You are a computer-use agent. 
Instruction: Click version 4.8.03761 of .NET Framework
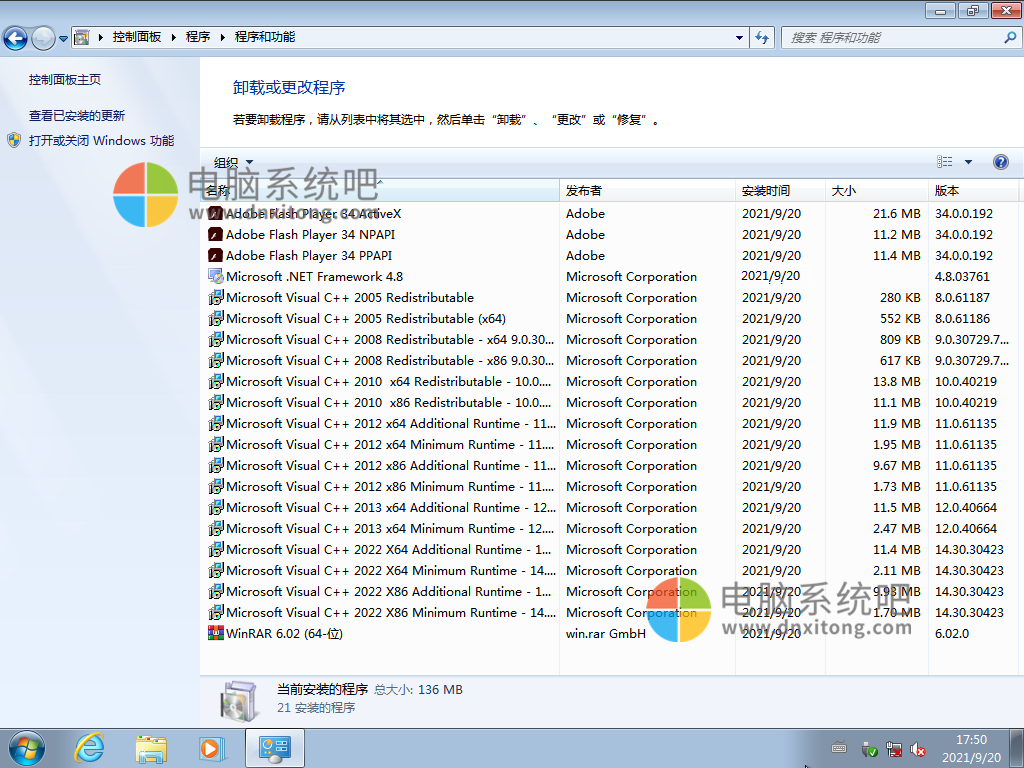[x=962, y=277]
